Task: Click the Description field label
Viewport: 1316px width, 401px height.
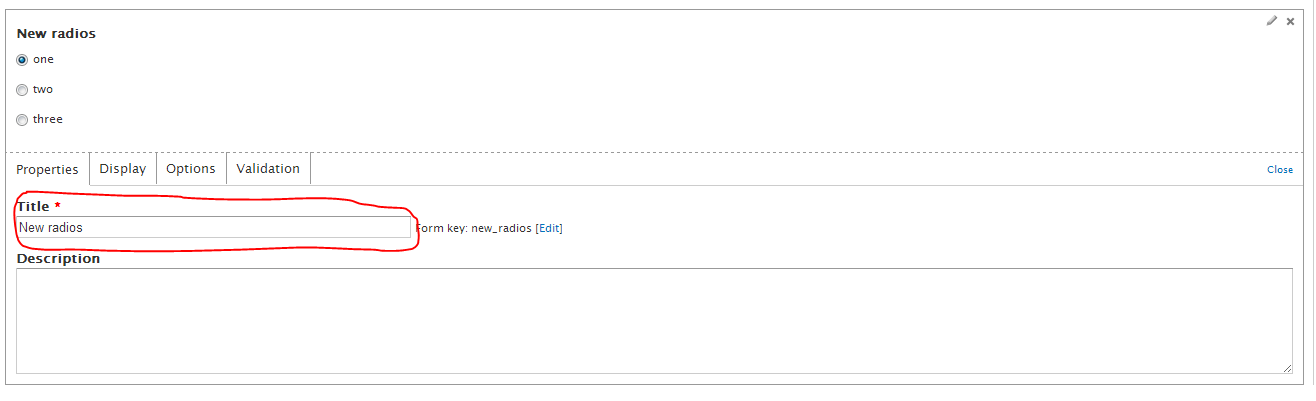Action: click(x=58, y=258)
